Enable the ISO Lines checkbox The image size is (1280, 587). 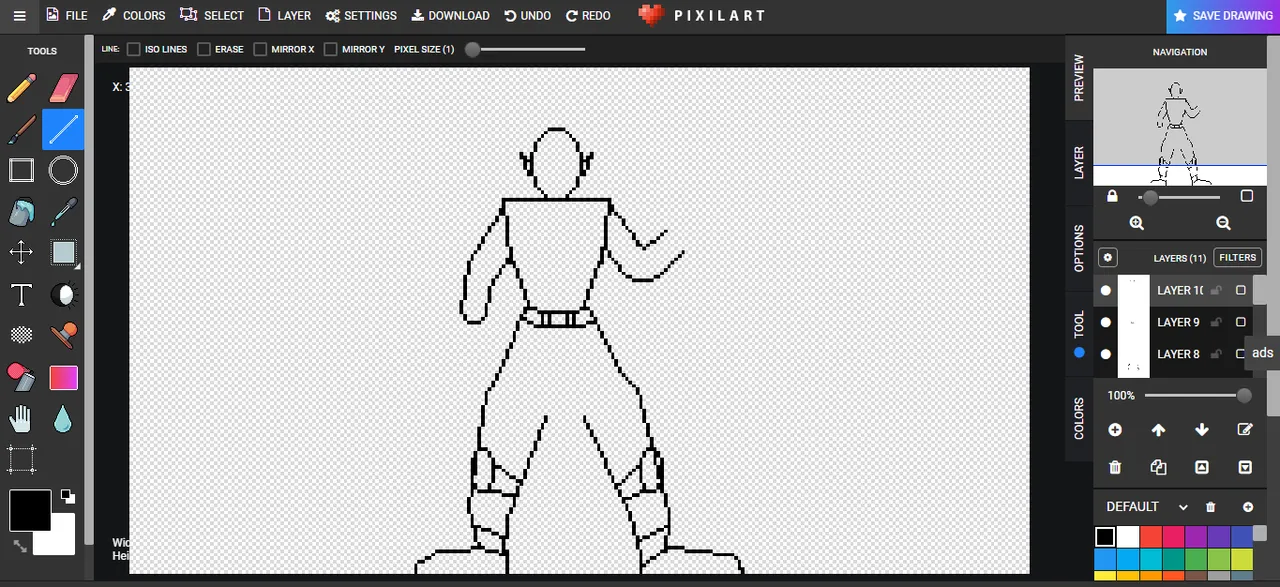point(133,49)
